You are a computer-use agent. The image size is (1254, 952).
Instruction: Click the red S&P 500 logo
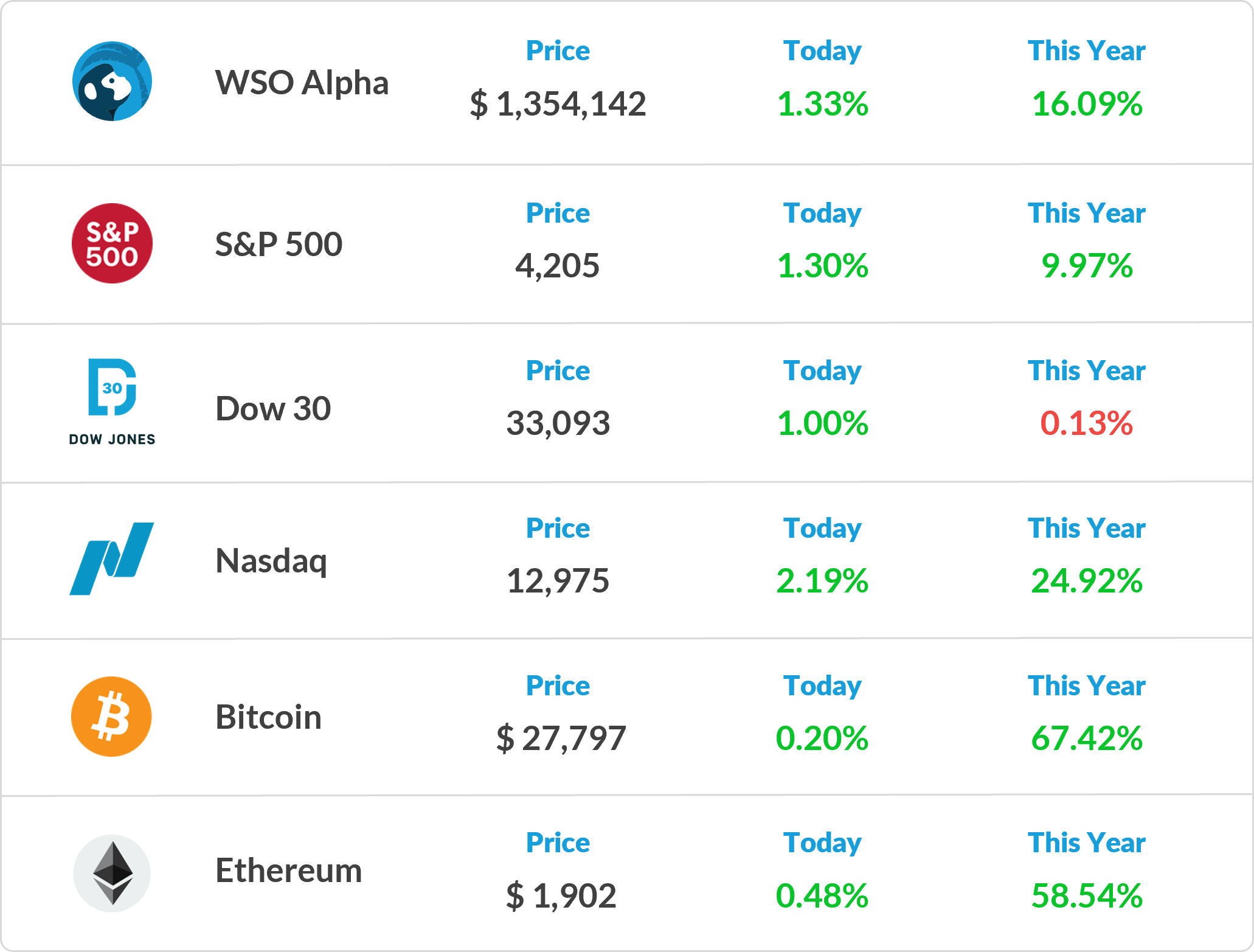112,243
